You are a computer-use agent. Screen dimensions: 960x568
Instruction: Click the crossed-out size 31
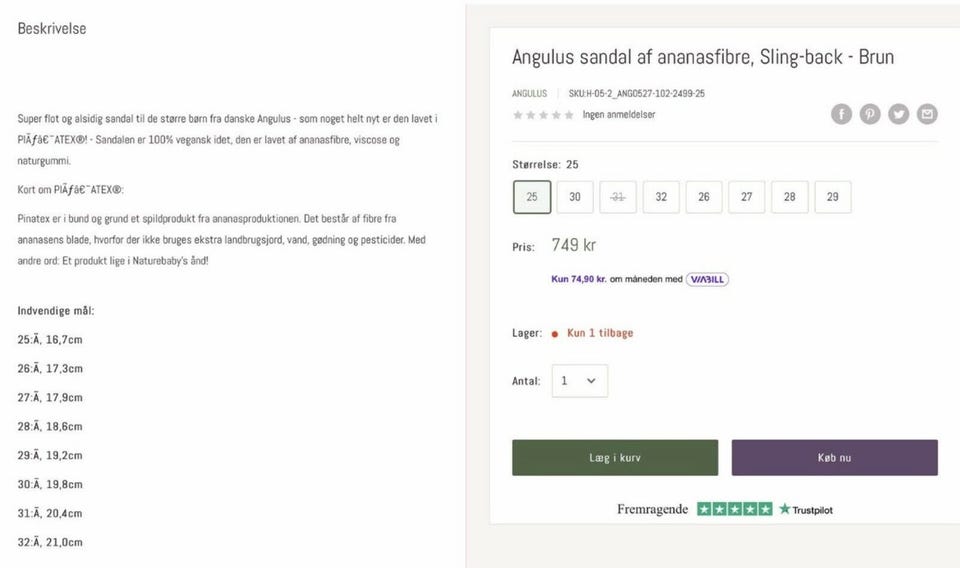click(618, 197)
